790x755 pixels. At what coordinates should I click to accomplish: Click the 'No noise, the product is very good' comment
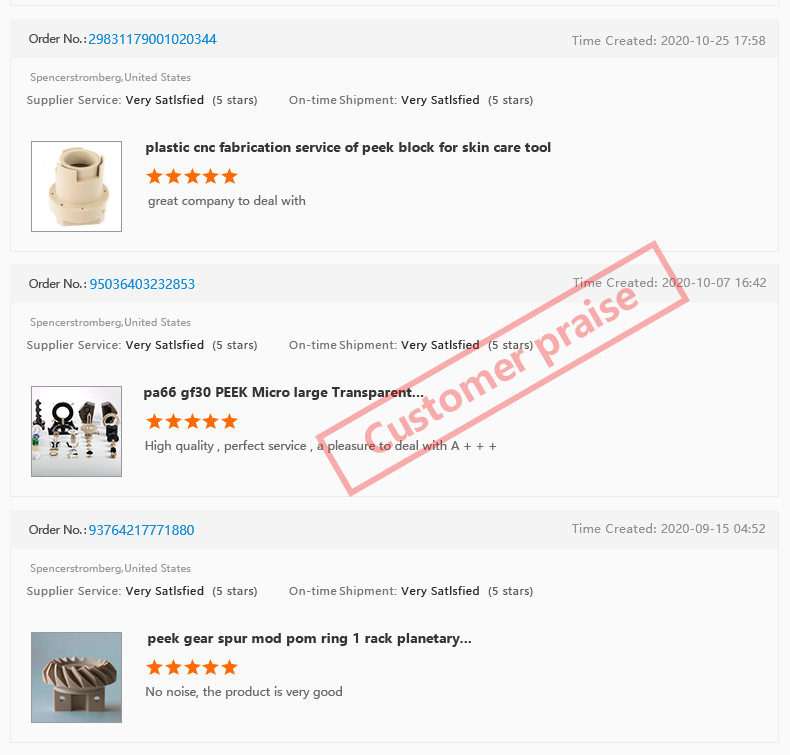point(244,692)
